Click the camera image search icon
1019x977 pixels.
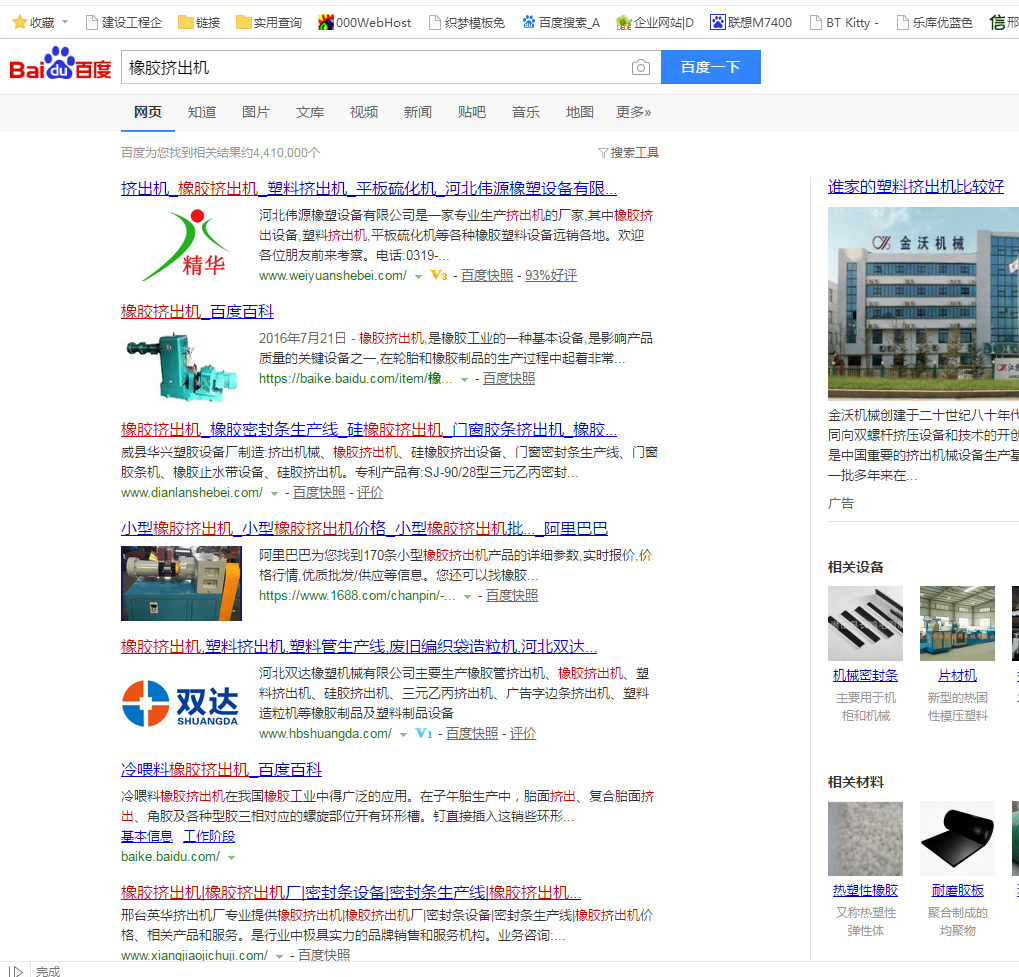(x=640, y=68)
